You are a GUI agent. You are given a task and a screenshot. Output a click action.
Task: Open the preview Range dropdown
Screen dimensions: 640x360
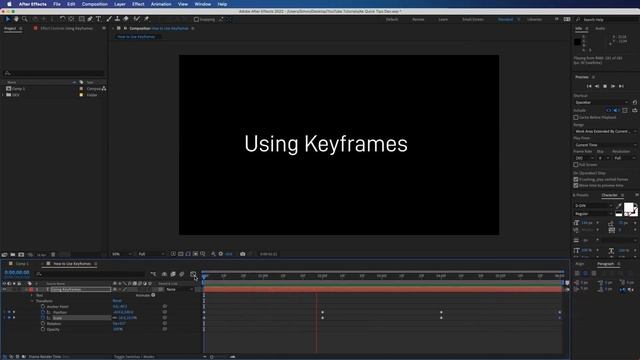click(x=605, y=131)
